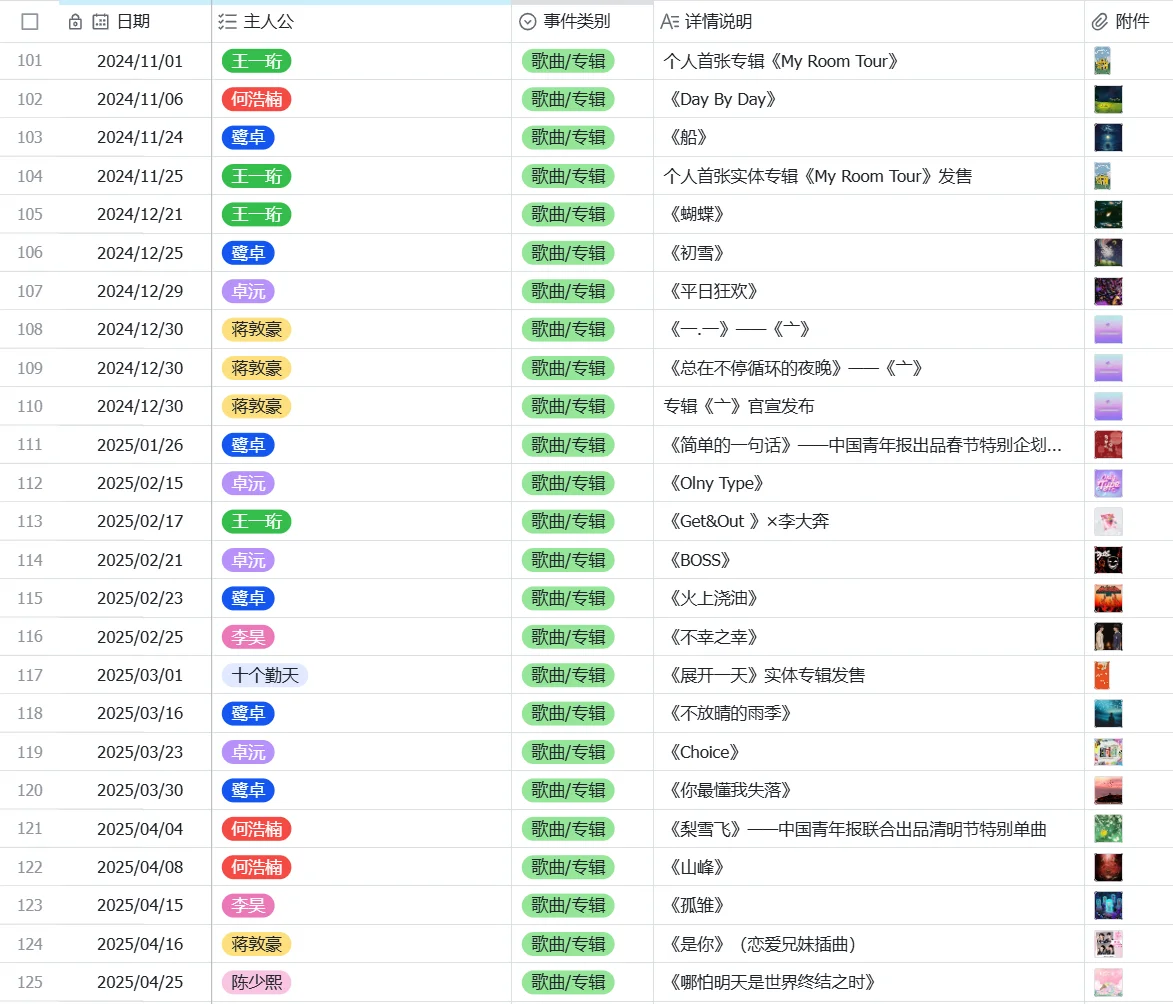Open attachment thumbnail for《初雪》
Screen dimensions: 1173x1004
(x=1108, y=253)
